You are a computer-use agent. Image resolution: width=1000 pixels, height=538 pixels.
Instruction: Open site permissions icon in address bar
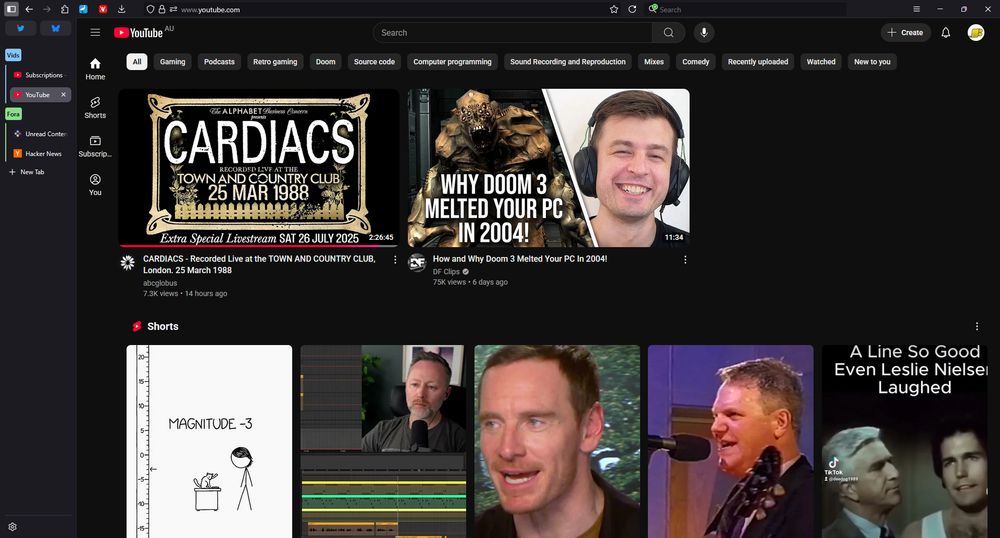pos(173,10)
